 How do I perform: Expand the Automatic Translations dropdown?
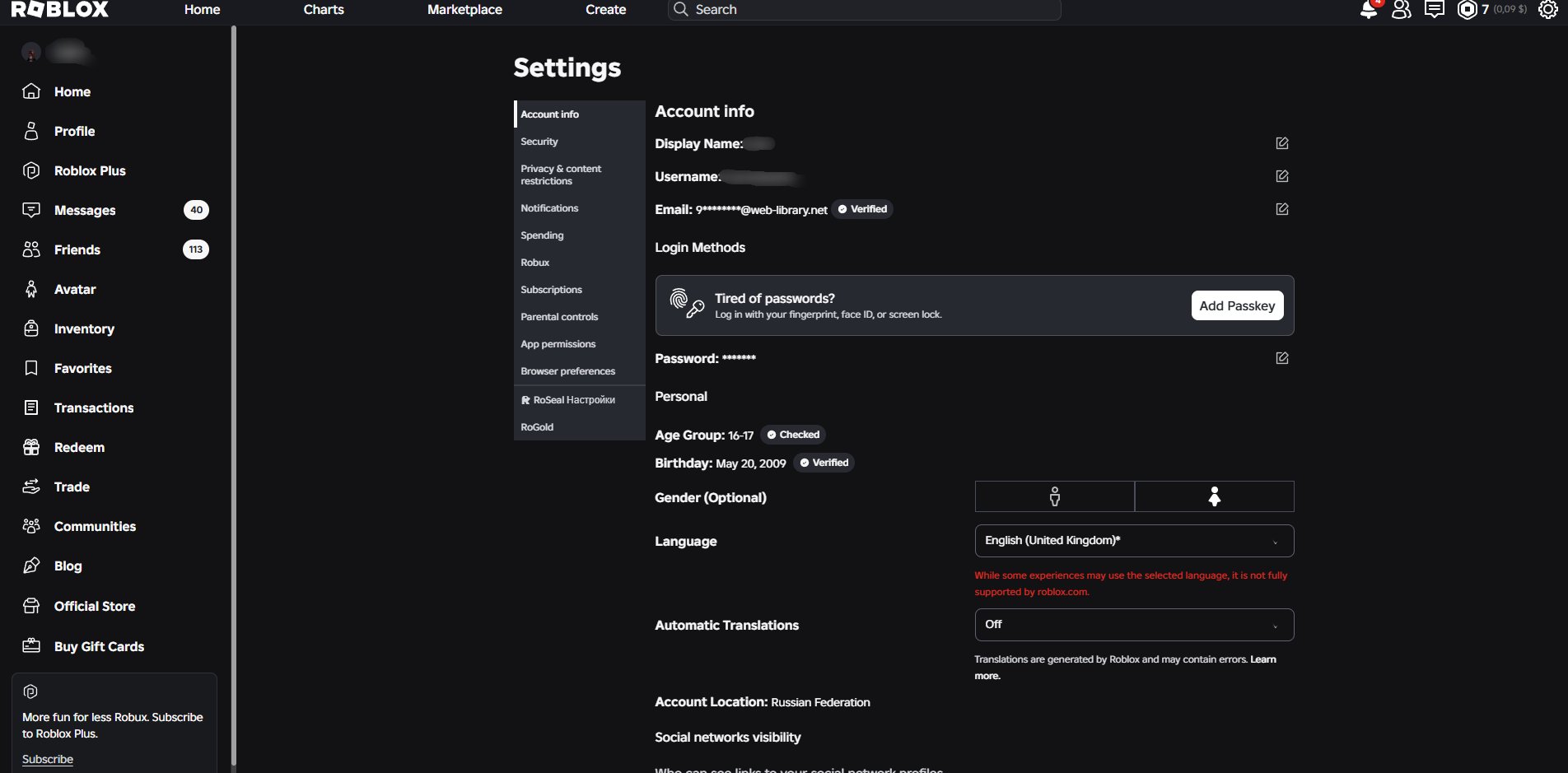point(1134,625)
